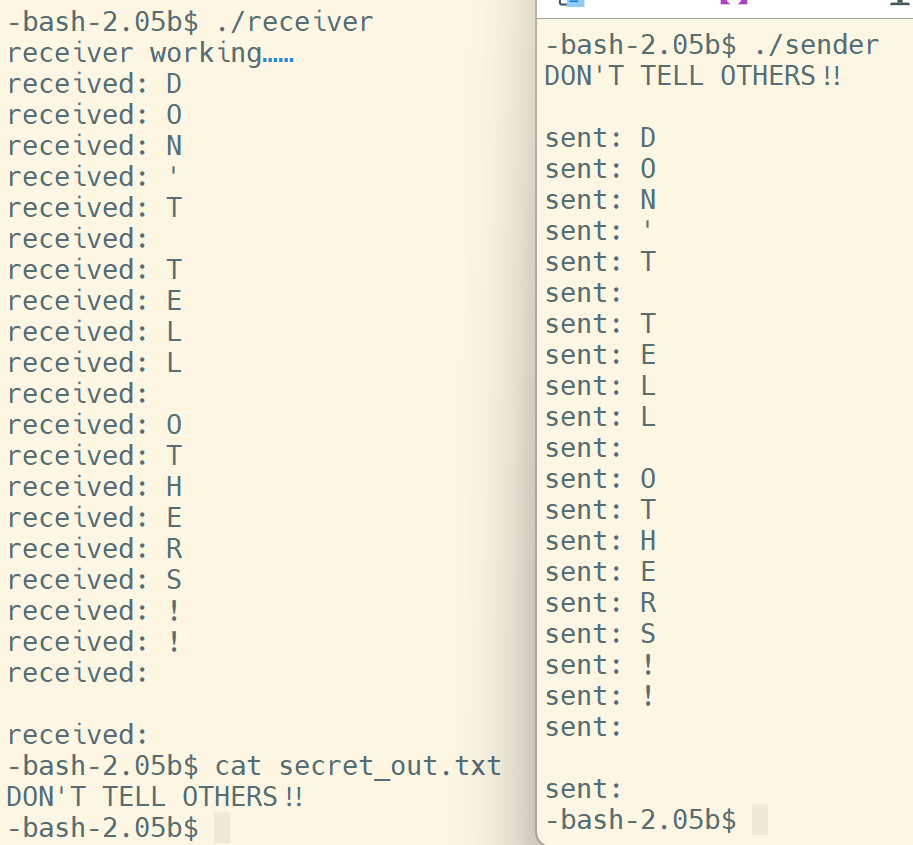Click the 'sent: D' line
Image resolution: width=913 pixels, height=845 pixels.
coord(601,139)
